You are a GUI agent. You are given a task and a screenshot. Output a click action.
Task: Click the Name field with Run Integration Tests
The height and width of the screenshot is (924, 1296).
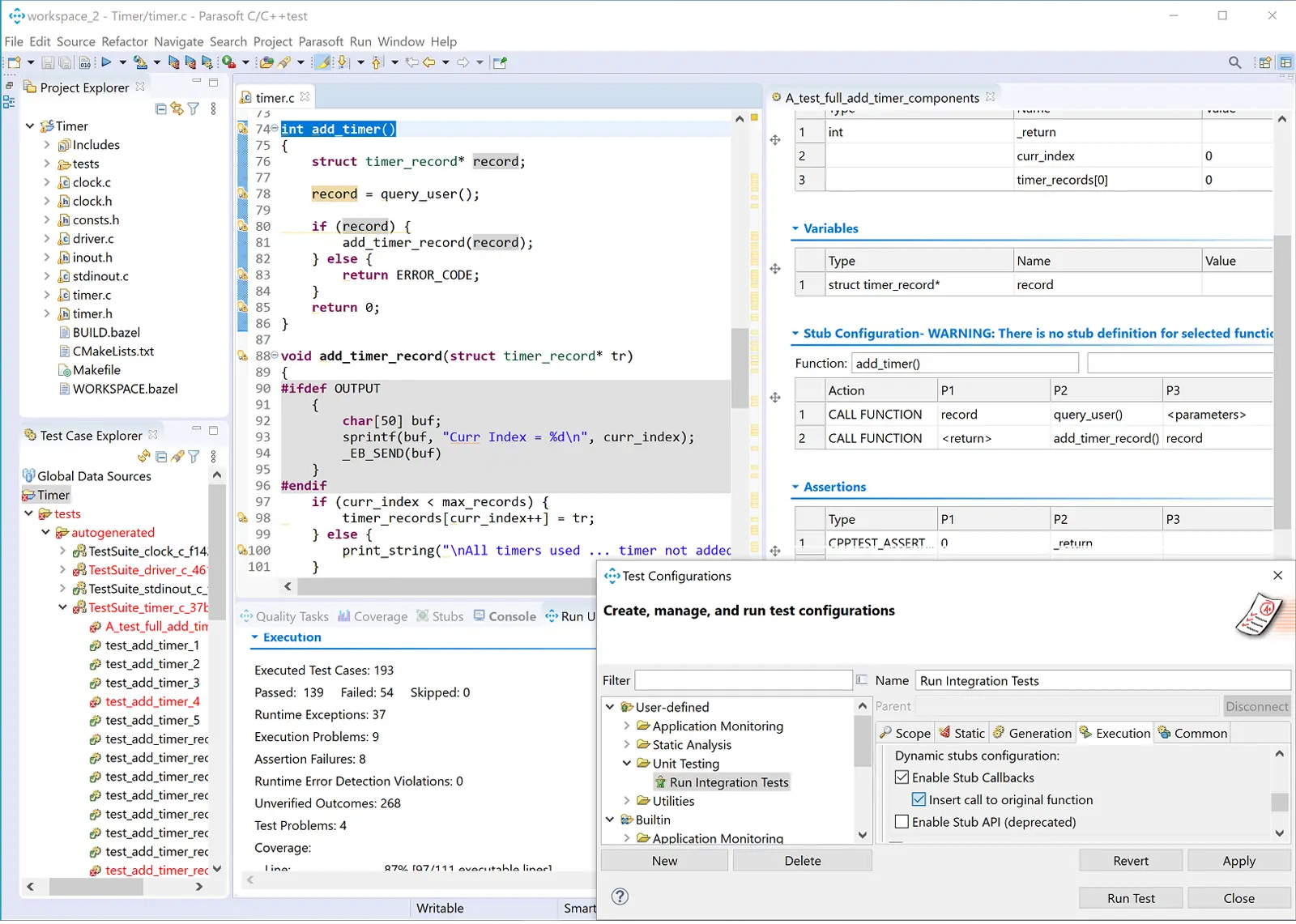[1102, 680]
